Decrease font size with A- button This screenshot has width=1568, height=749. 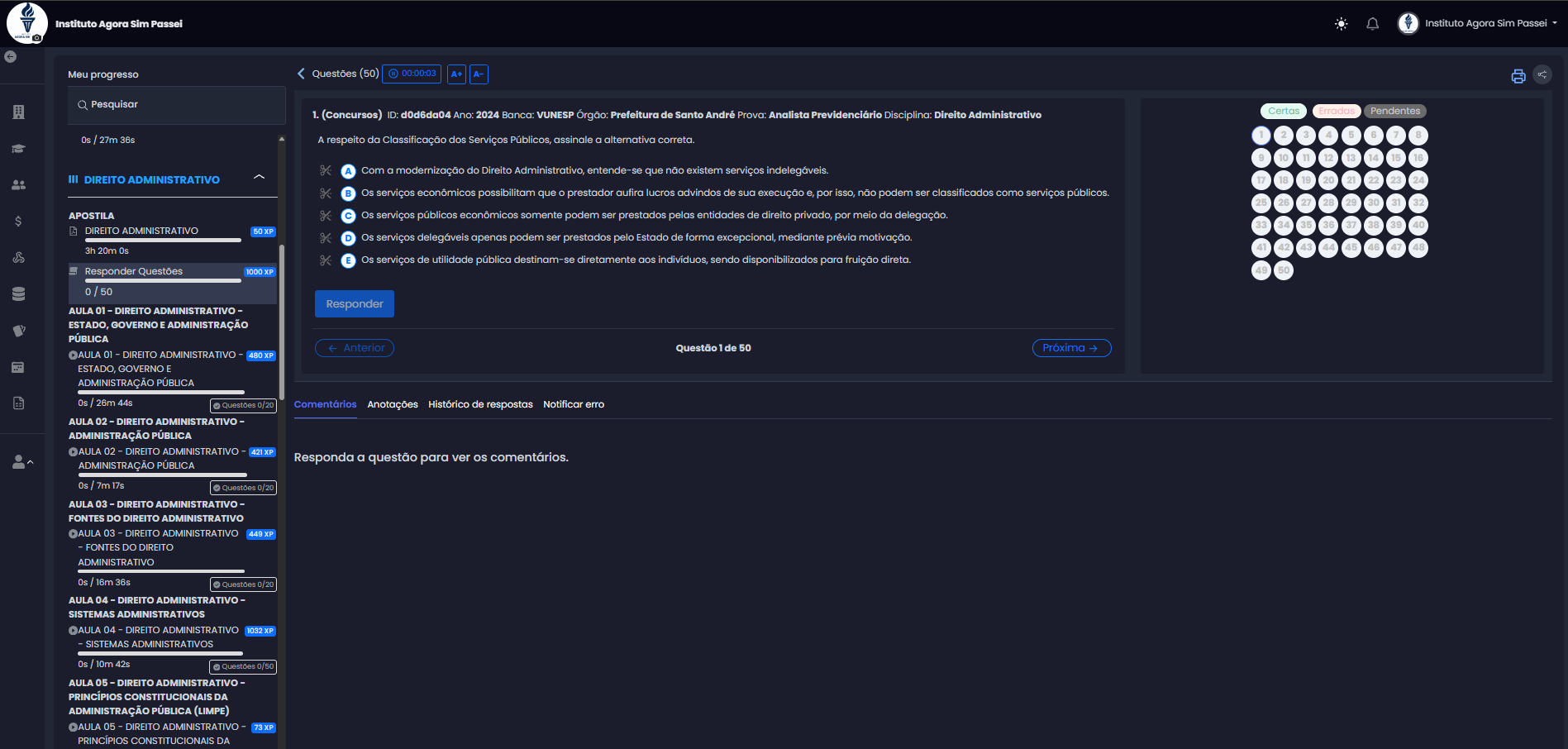[x=479, y=74]
